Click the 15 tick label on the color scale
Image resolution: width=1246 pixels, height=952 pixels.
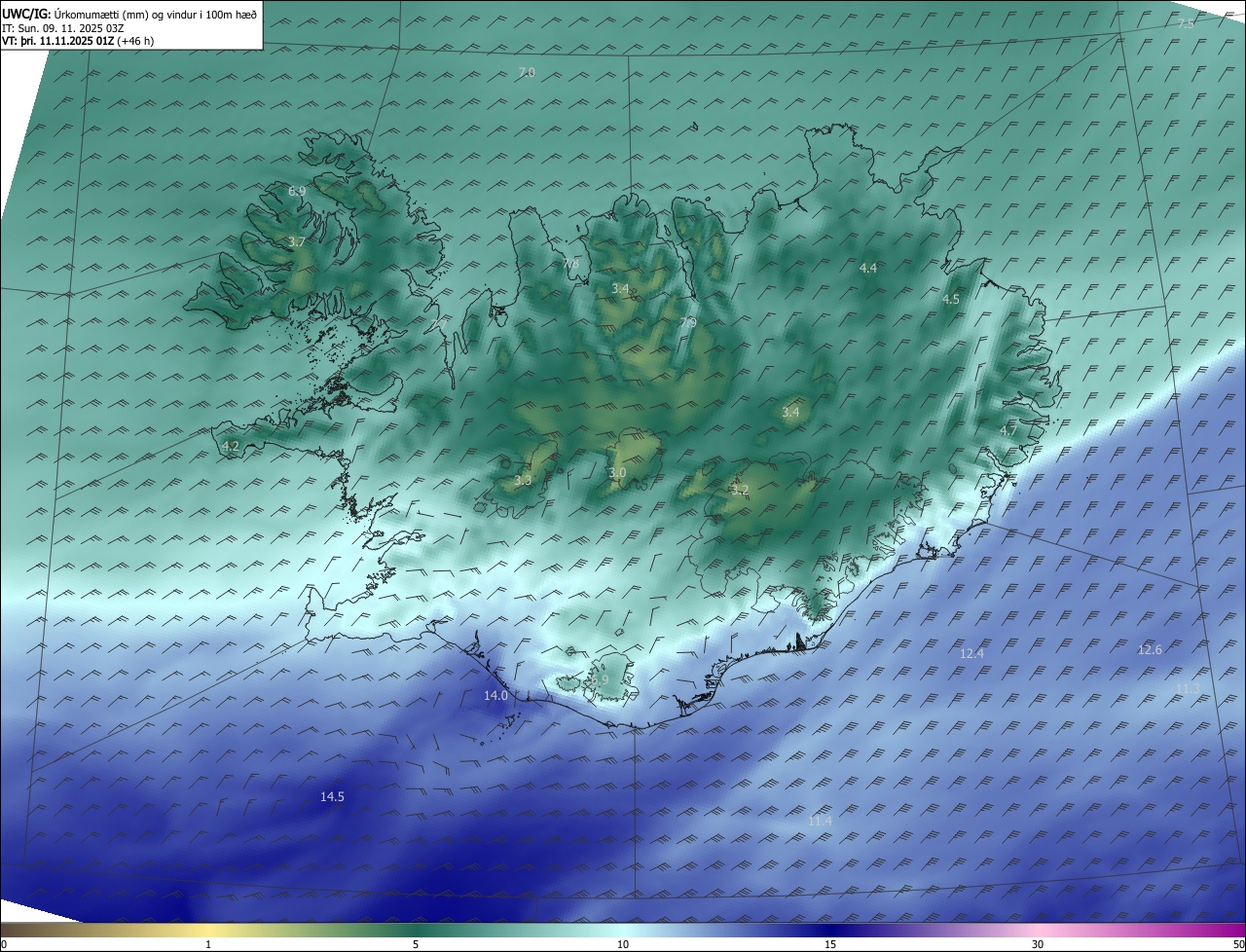pos(830,944)
